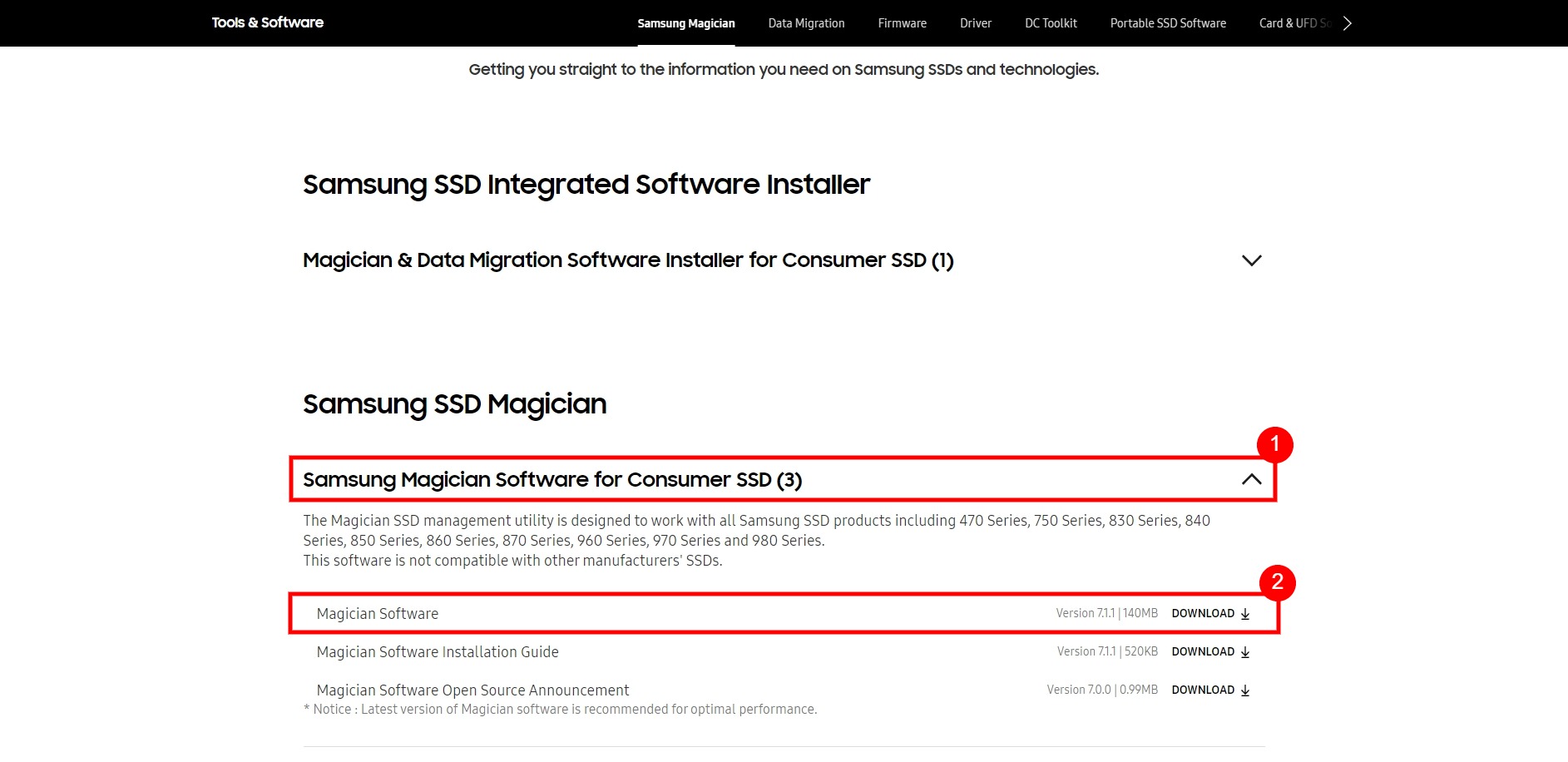Viewport: 1568px width, 762px height.
Task: Select the Magician Software row
Action: tap(378, 614)
